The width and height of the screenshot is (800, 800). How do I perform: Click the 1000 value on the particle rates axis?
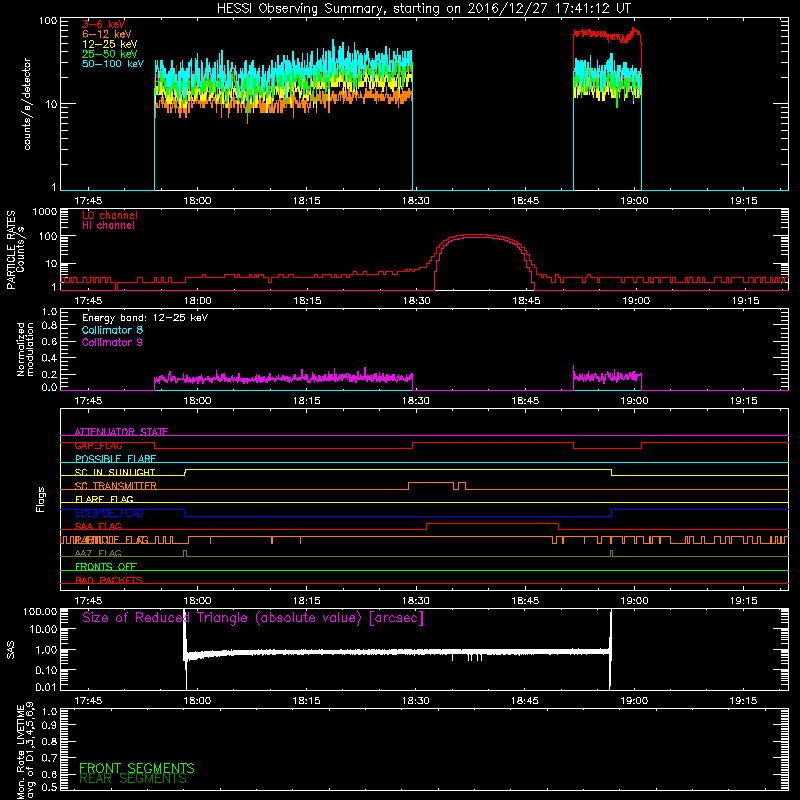(x=45, y=212)
